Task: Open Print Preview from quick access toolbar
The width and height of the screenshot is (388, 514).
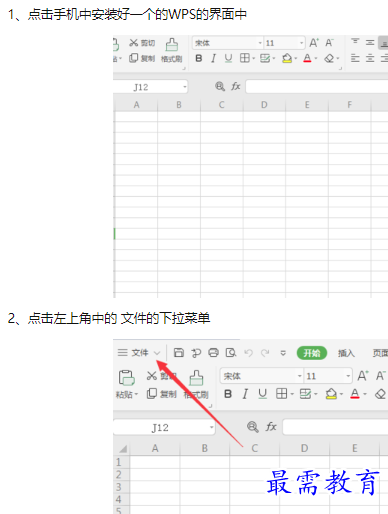Action: click(x=231, y=353)
